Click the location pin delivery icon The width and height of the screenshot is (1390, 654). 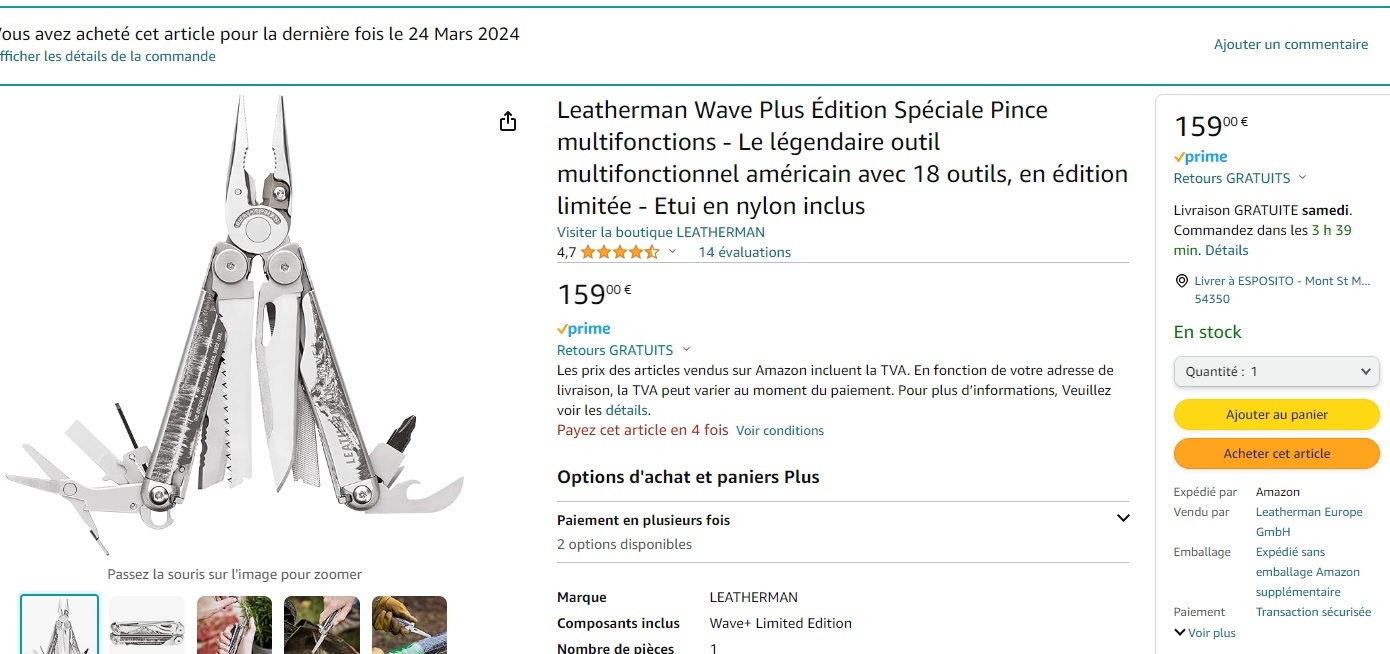pyautogui.click(x=1181, y=281)
